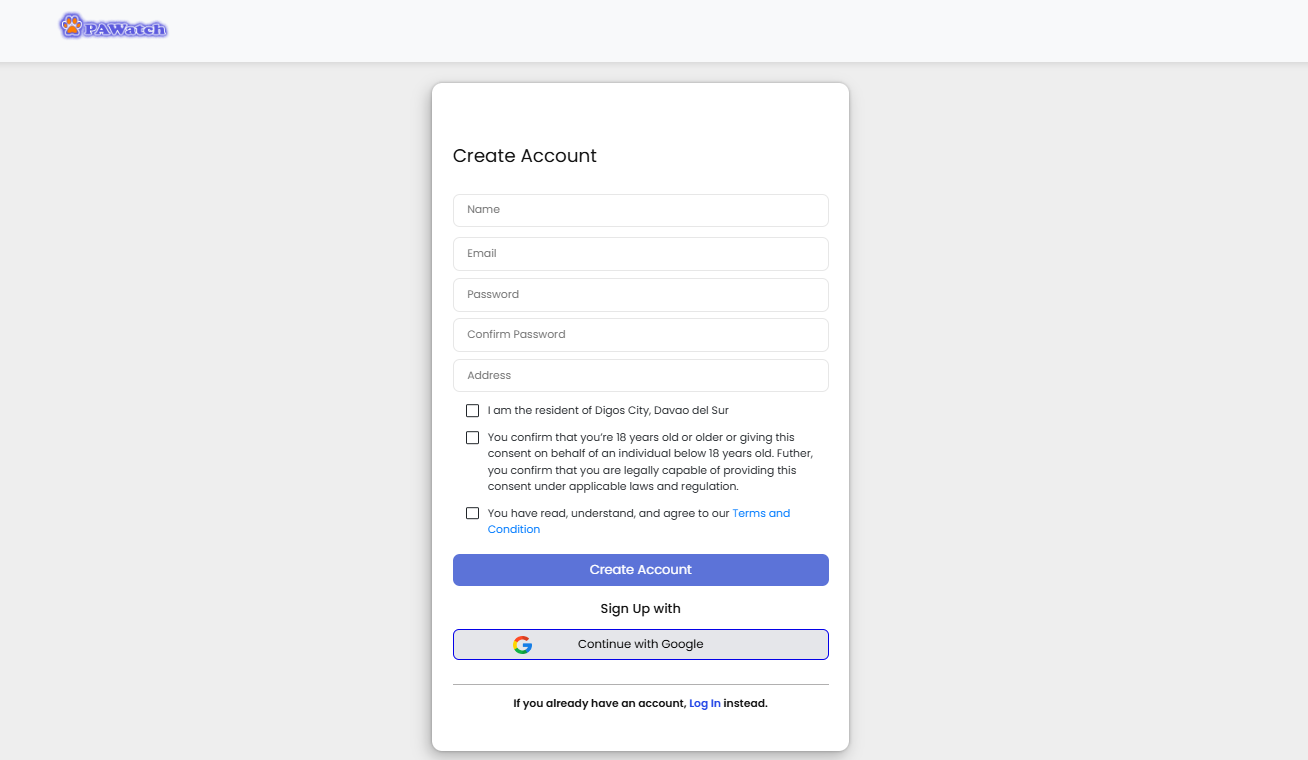Enable the Terms and Condition agreement checkbox
Image resolution: width=1308 pixels, height=760 pixels.
click(x=472, y=514)
